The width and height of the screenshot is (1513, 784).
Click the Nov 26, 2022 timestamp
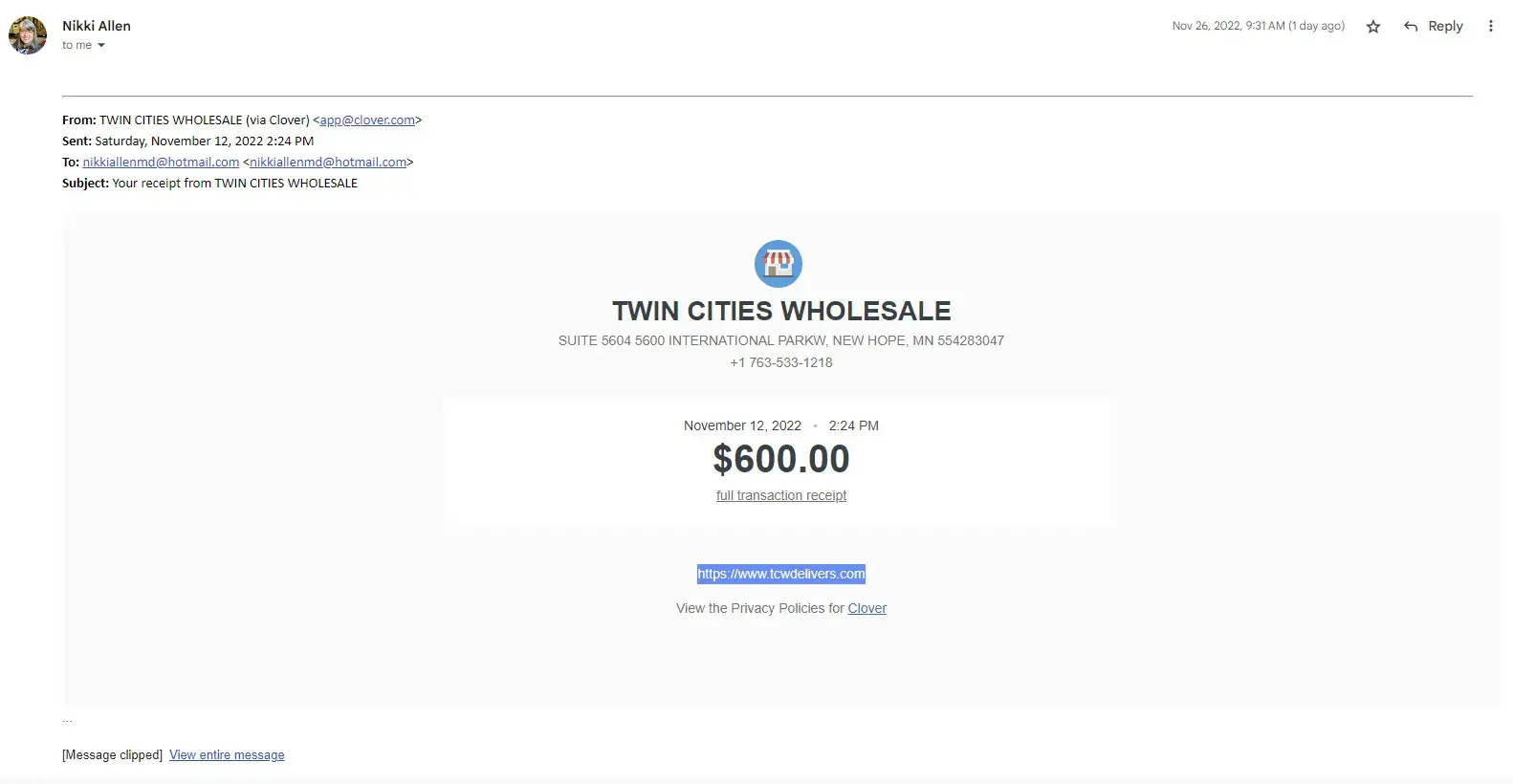click(x=1258, y=27)
